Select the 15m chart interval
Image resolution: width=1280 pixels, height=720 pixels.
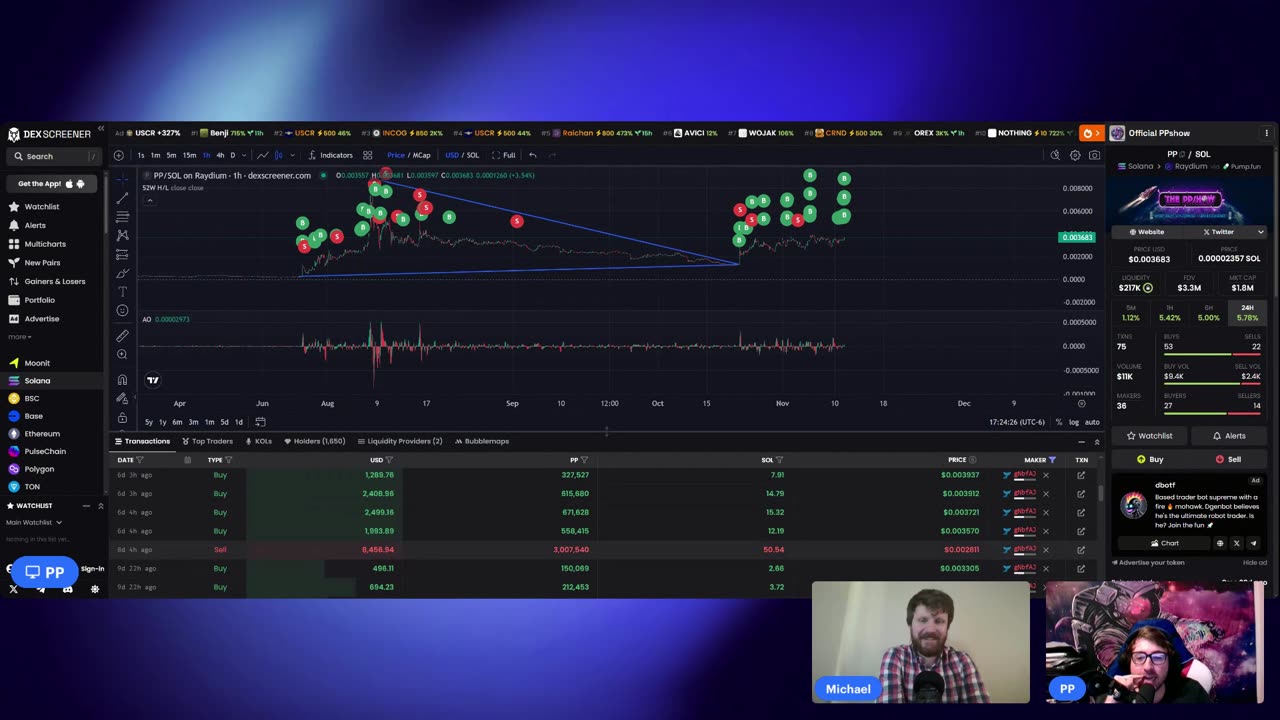click(x=189, y=155)
